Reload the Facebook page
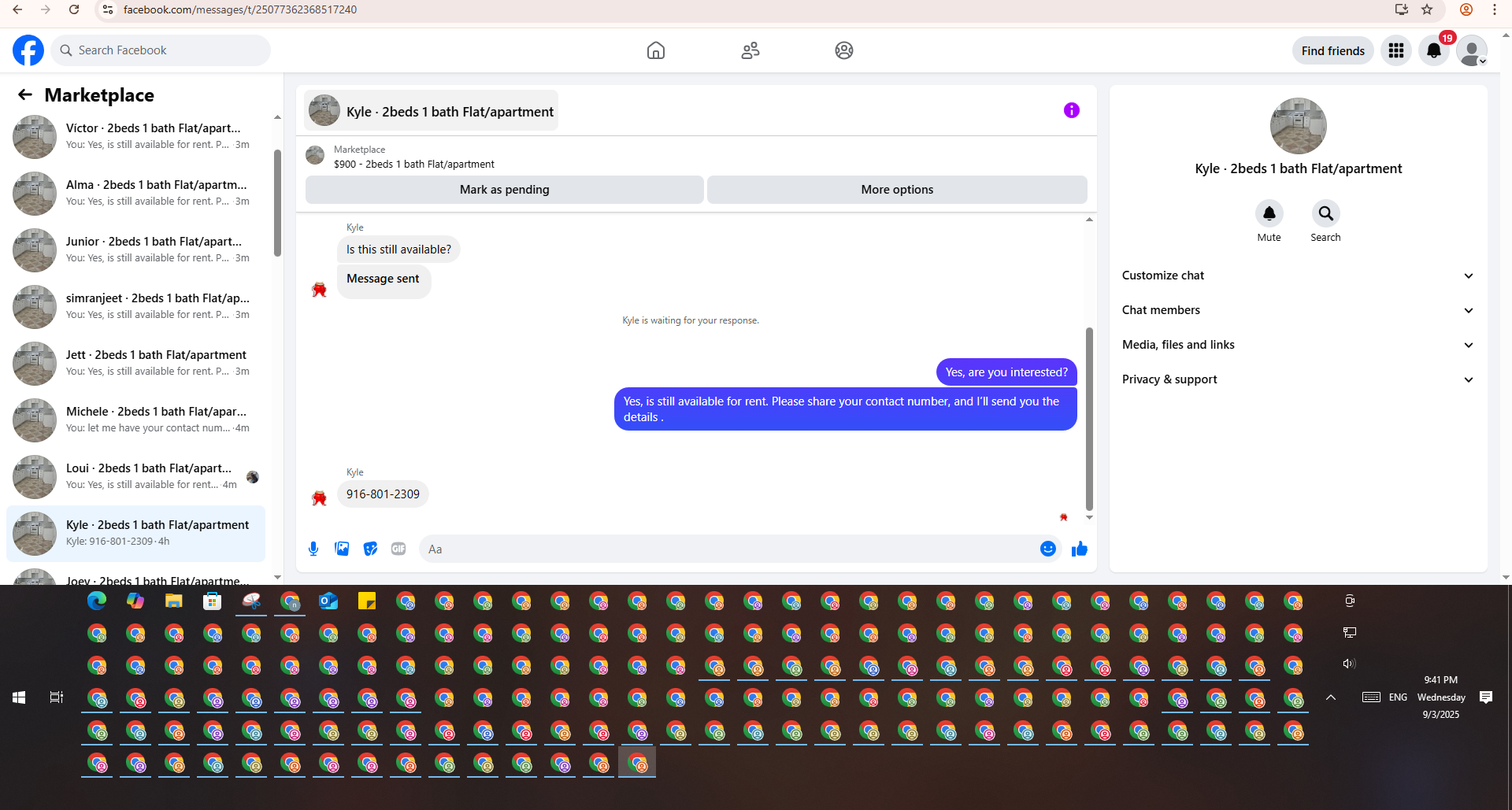 click(x=74, y=9)
